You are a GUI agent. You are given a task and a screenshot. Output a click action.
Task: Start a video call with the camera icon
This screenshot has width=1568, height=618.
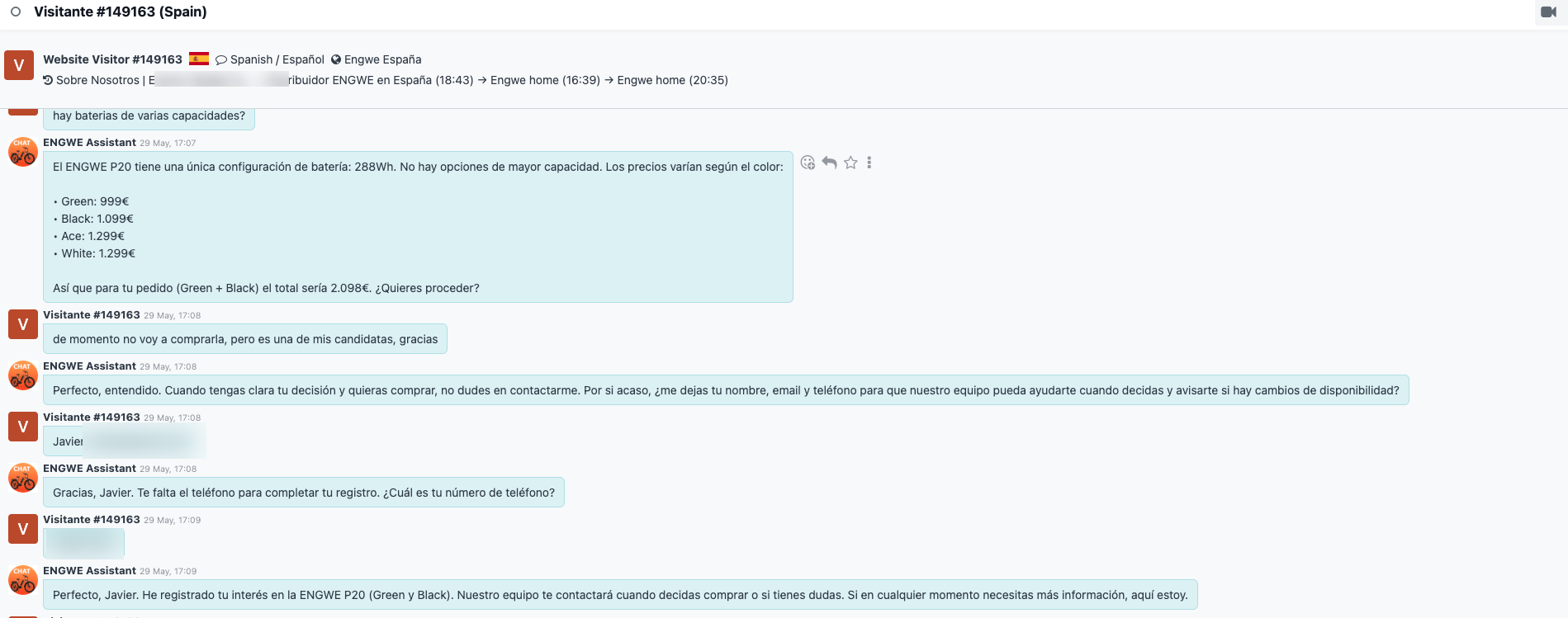(x=1548, y=12)
